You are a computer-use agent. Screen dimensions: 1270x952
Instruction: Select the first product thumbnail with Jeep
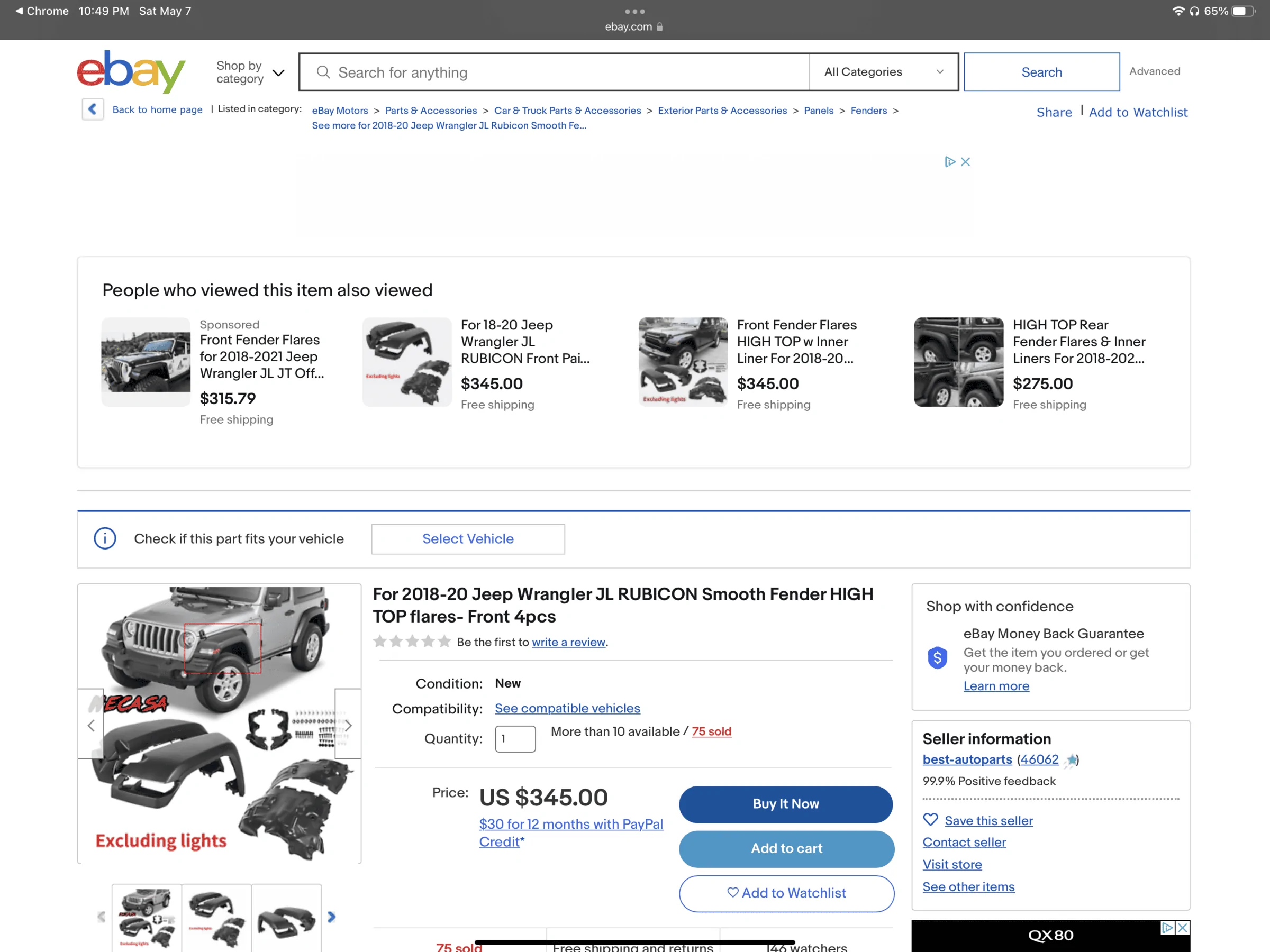(147, 917)
